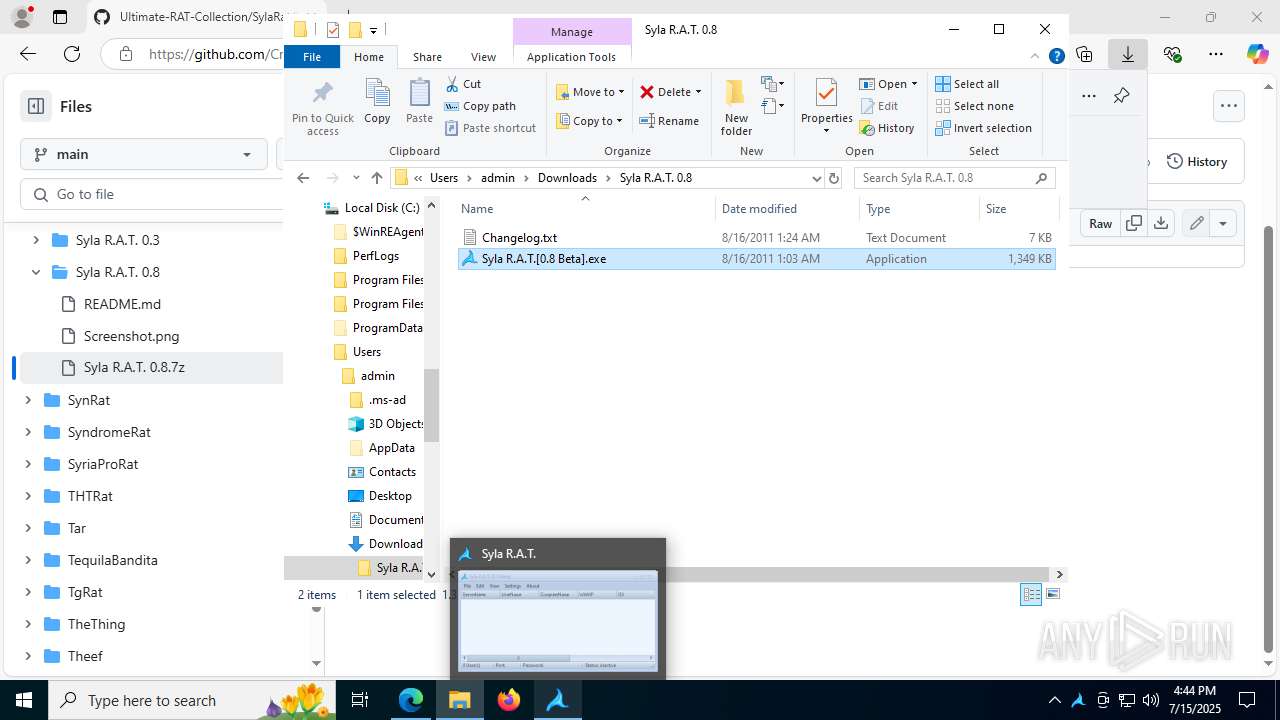Click Cut in the Clipboard group
Image resolution: width=1280 pixels, height=720 pixels.
pos(463,84)
